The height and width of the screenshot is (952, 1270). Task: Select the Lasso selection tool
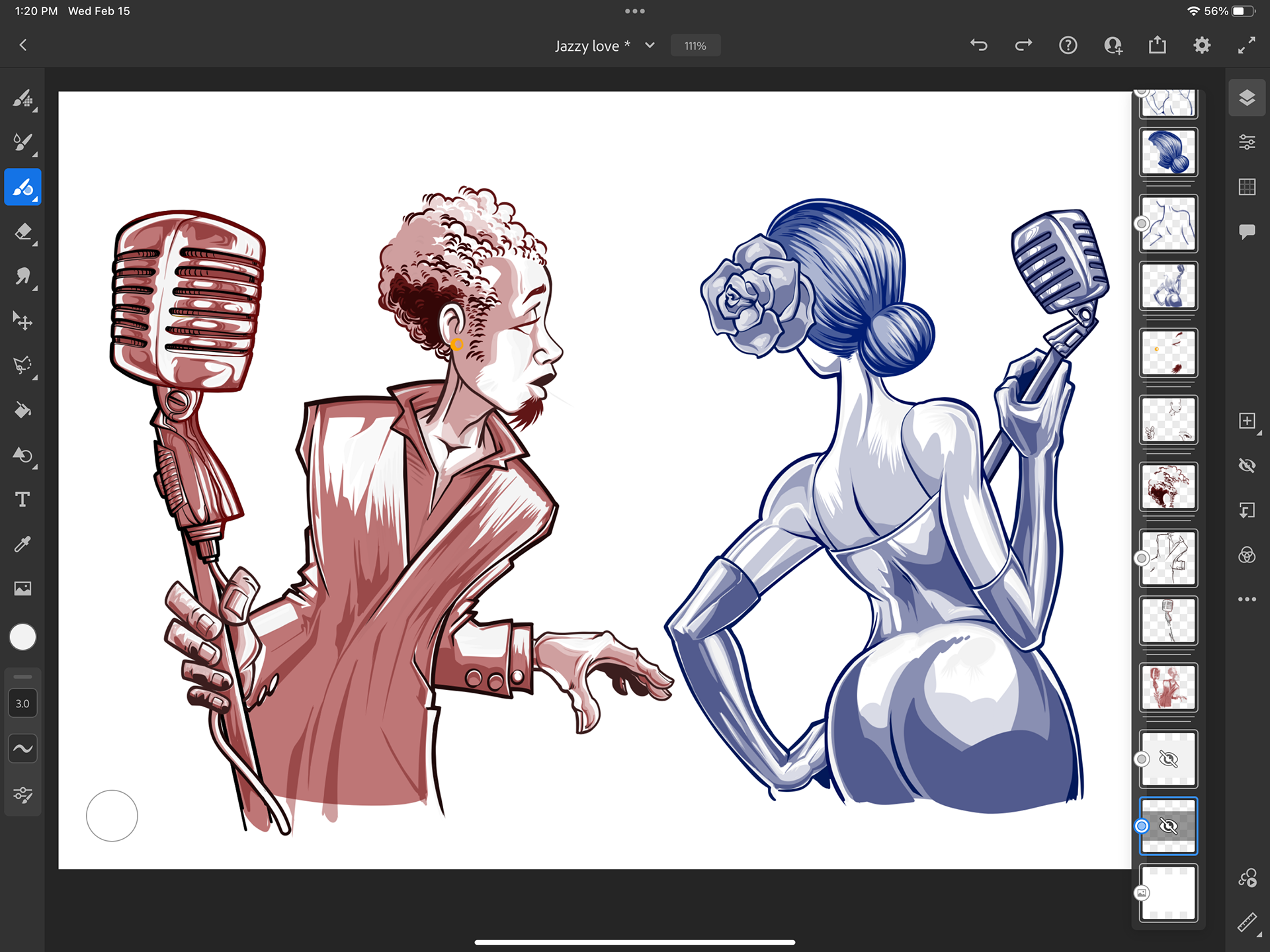(23, 366)
